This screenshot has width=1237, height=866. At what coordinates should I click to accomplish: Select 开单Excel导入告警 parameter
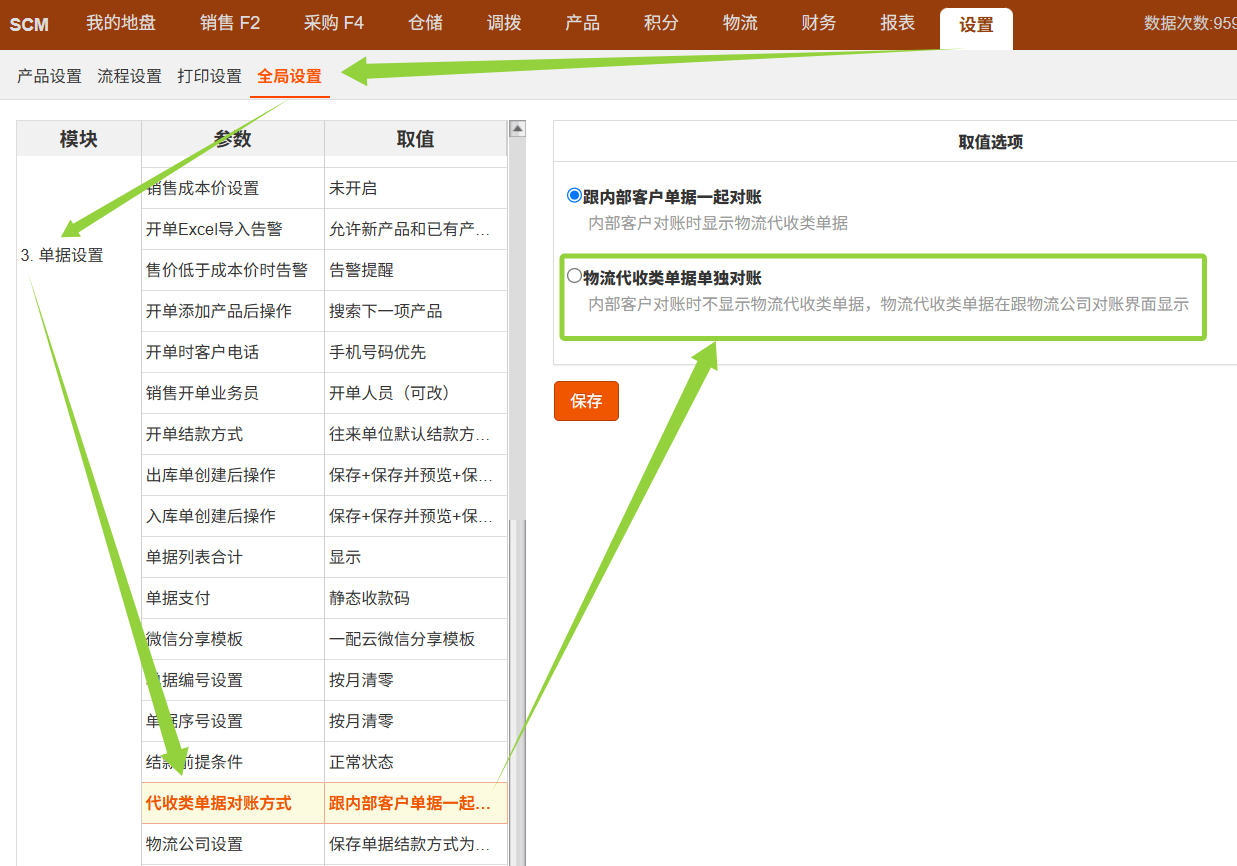pyautogui.click(x=214, y=229)
